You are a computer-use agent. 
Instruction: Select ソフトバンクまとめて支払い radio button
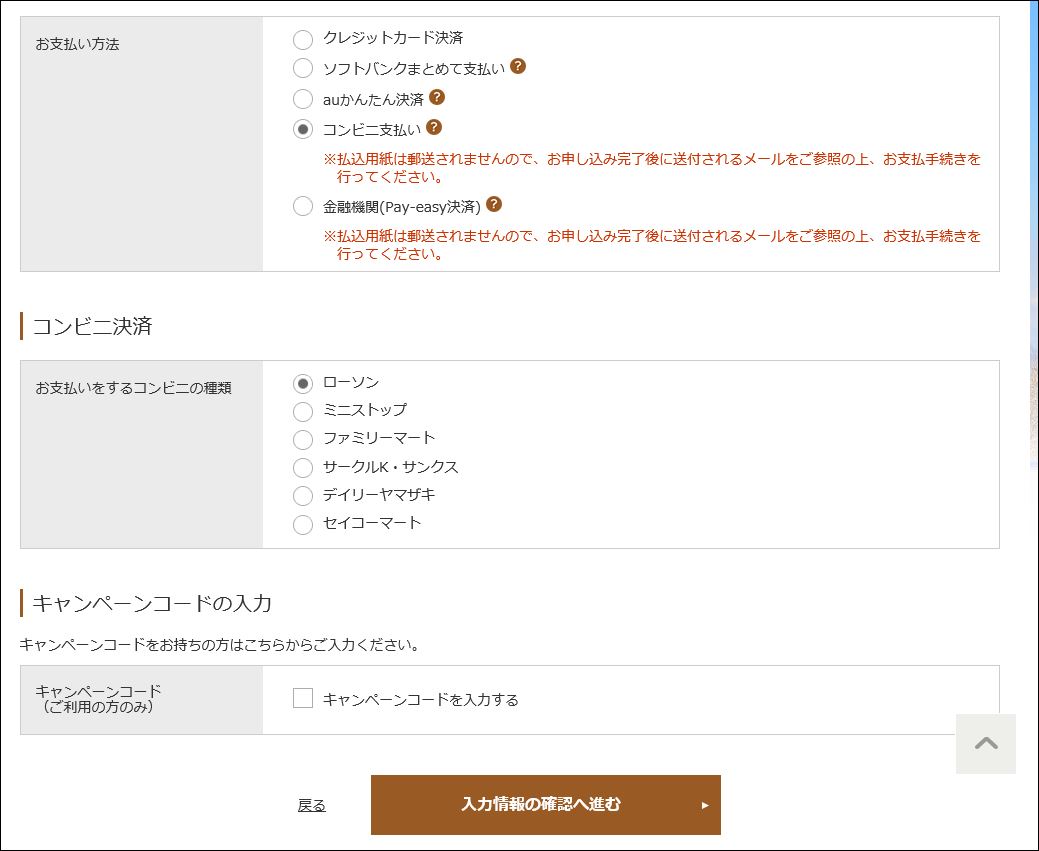click(303, 68)
